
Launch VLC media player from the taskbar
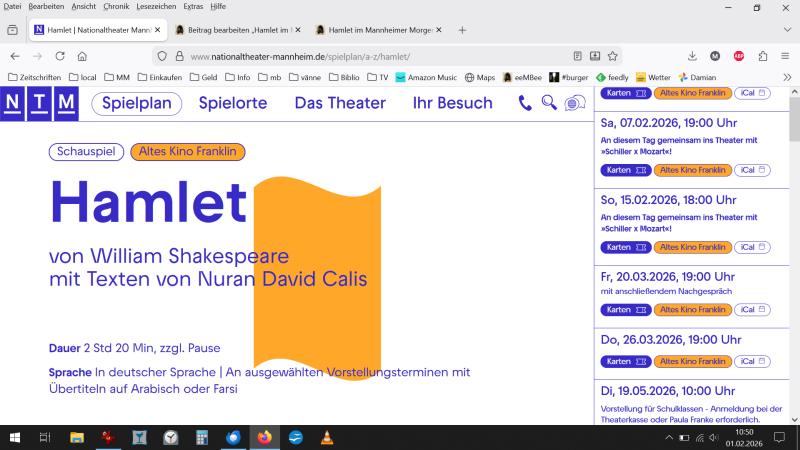tap(327, 437)
